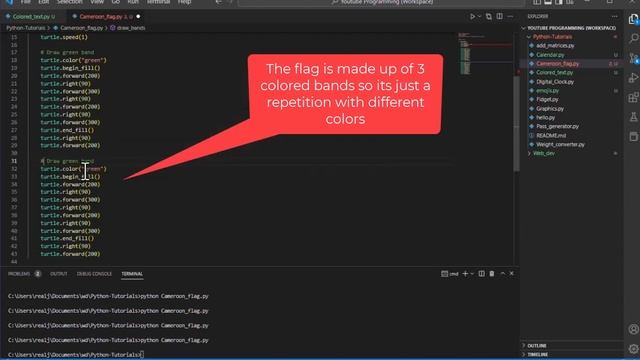The width and height of the screenshot is (640, 360).
Task: Collapse the Python-Tutorials folder
Action: pos(552,37)
